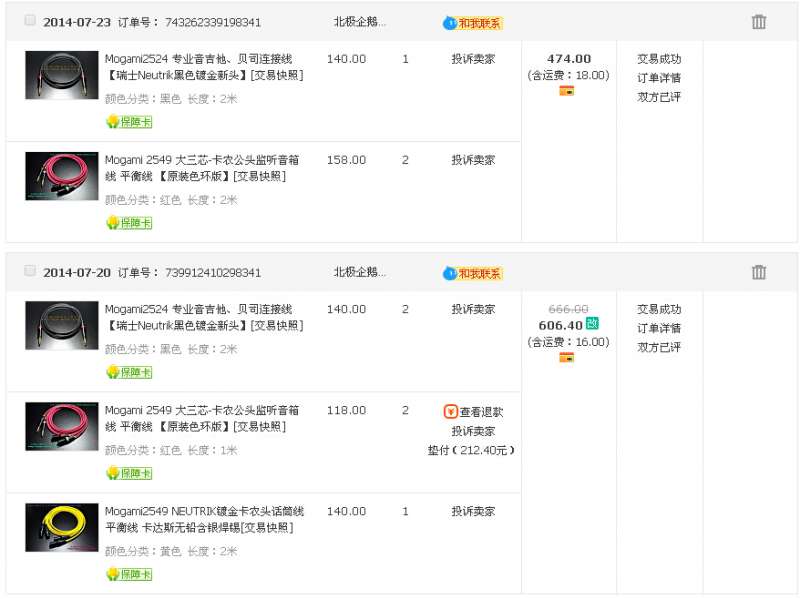Delete the 2014-07-23 order with trash icon
The height and width of the screenshot is (599, 800).
[x=759, y=22]
